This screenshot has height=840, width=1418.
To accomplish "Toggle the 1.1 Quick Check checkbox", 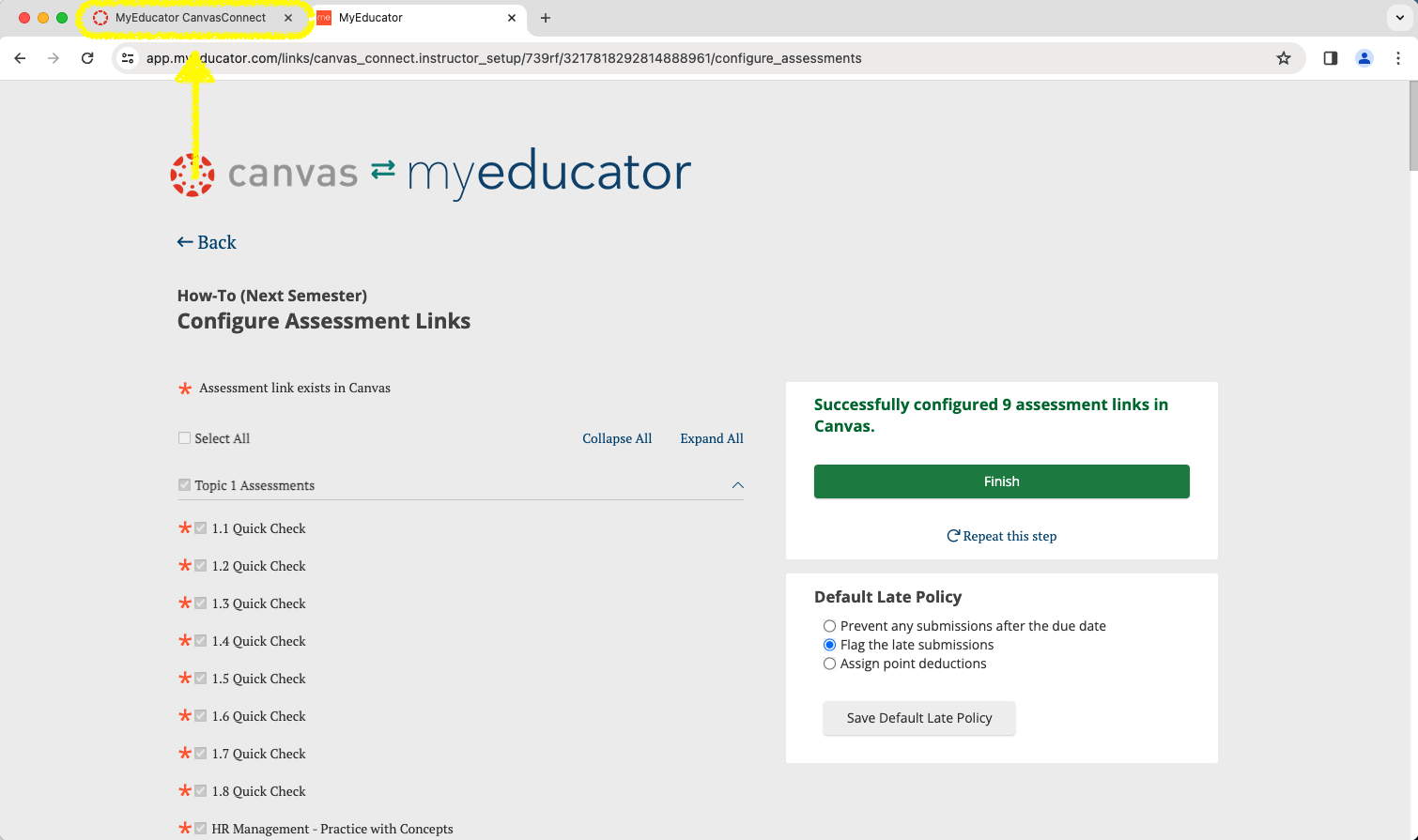I will coord(200,528).
